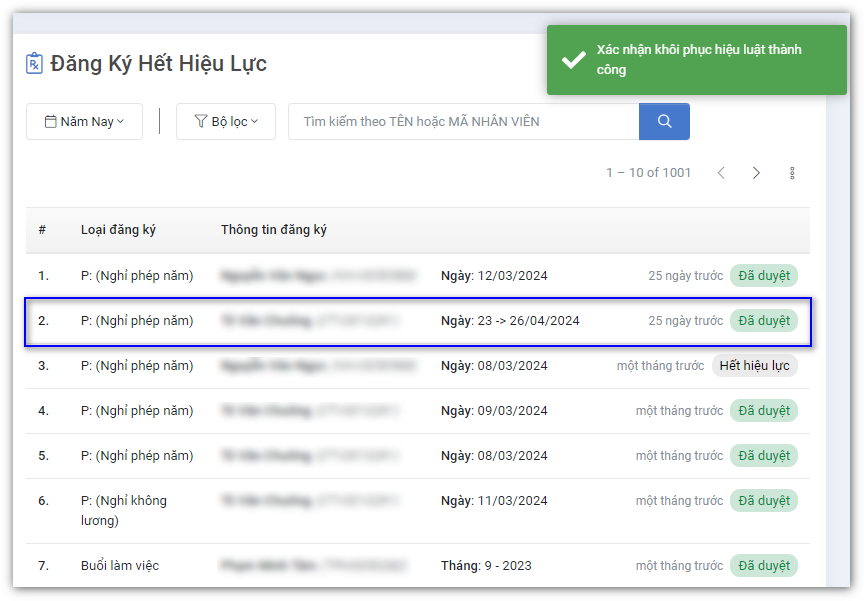864x601 pixels.
Task: Click the Thông tin đăng ký column header
Action: [274, 230]
